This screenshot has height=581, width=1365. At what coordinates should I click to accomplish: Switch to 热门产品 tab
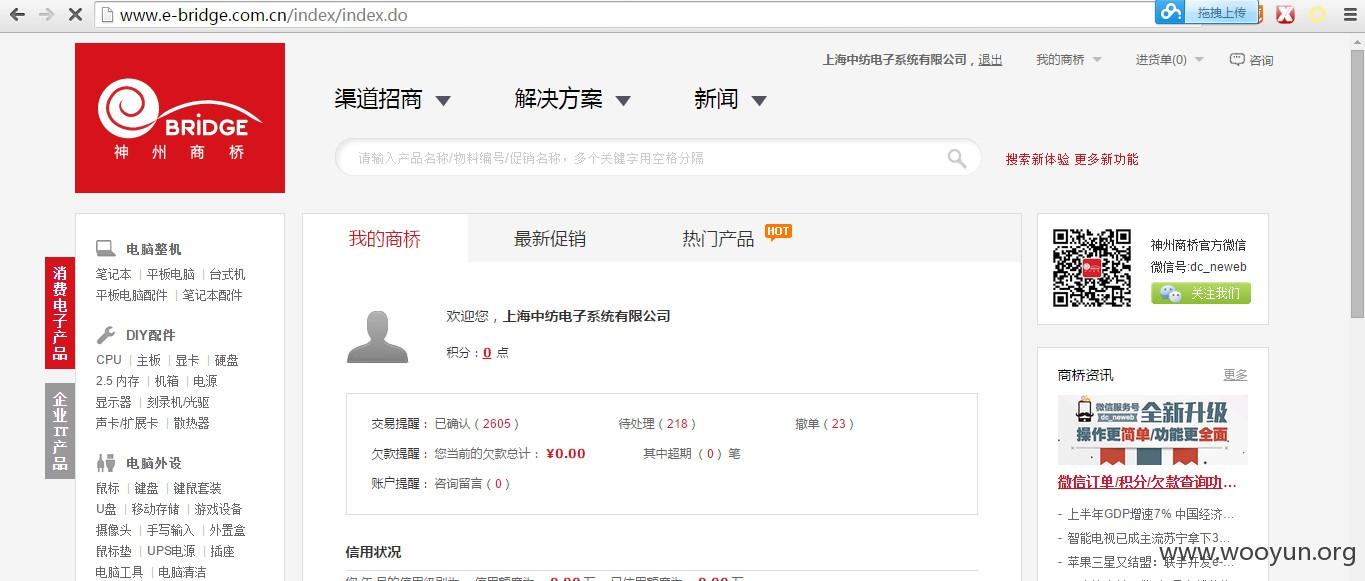coord(718,239)
